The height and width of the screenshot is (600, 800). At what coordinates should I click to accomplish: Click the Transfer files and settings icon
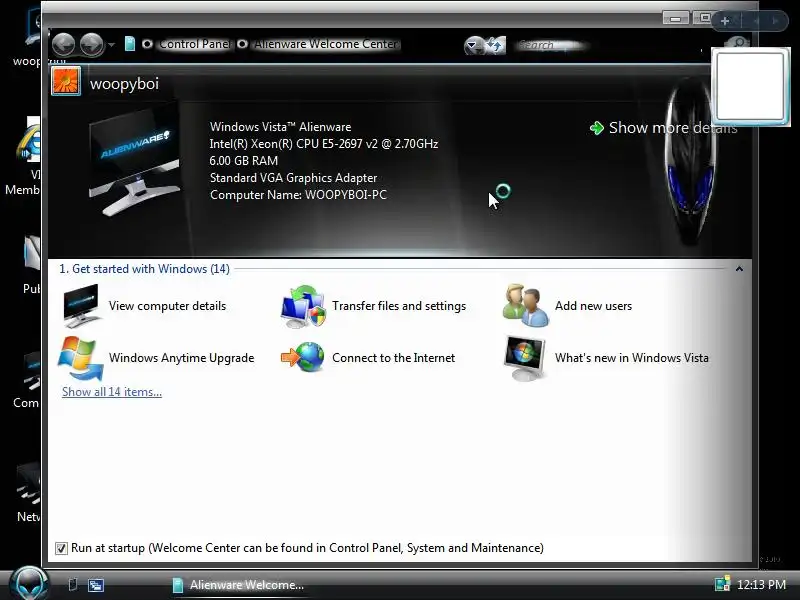click(x=303, y=306)
